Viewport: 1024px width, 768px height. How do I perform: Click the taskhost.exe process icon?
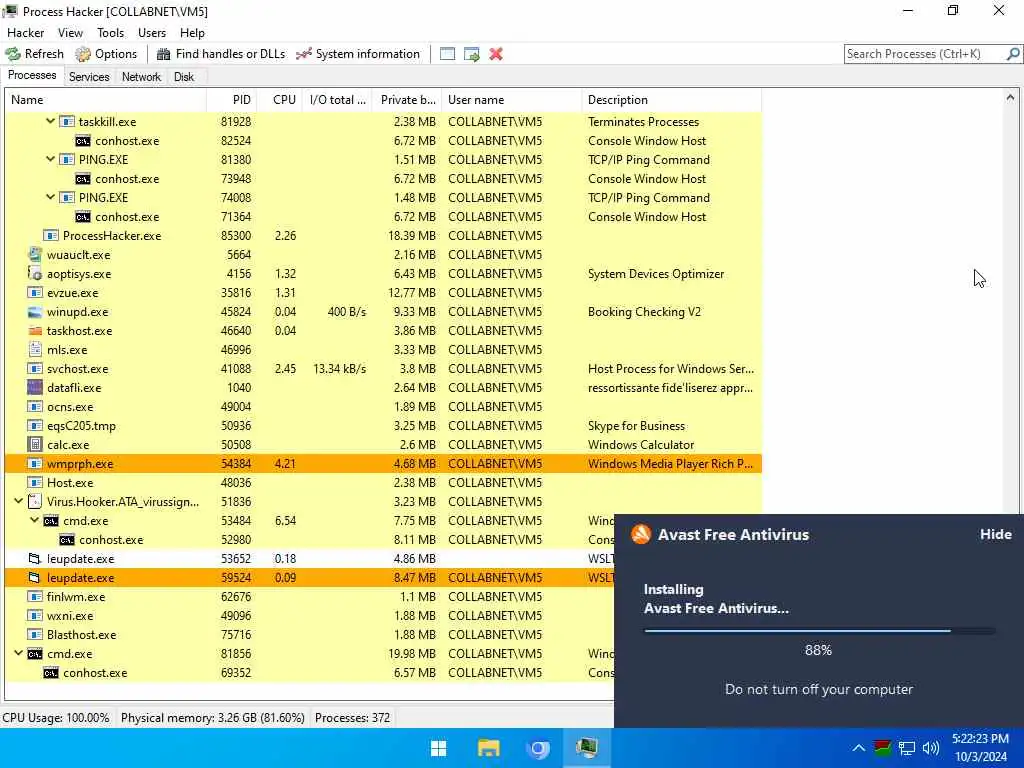click(35, 330)
